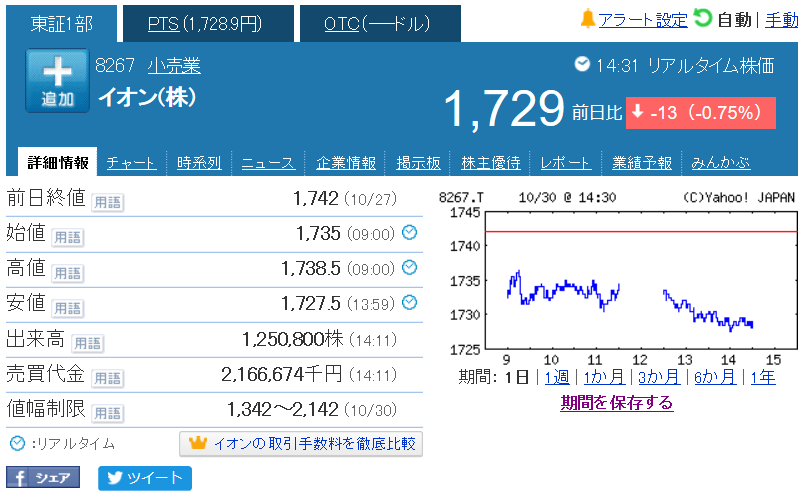Set chart period to 1週
Screen dimensions: 807x495
(557, 377)
